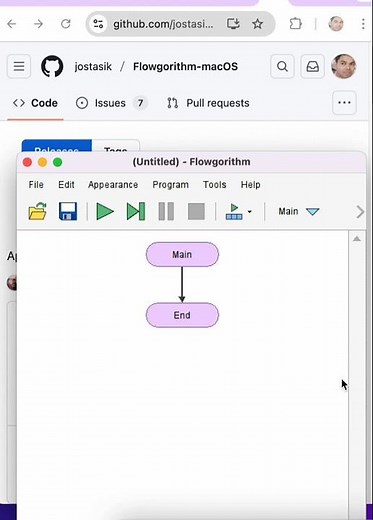The width and height of the screenshot is (373, 520).
Task: Open the Edit menu in Flowgorithm
Action: pyautogui.click(x=66, y=185)
